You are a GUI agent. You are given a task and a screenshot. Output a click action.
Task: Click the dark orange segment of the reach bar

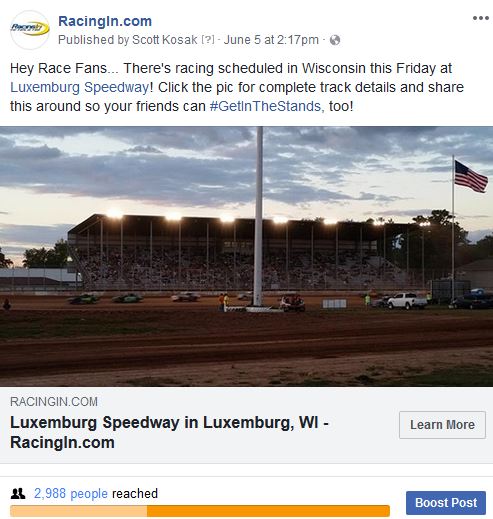pyautogui.click(x=268, y=511)
